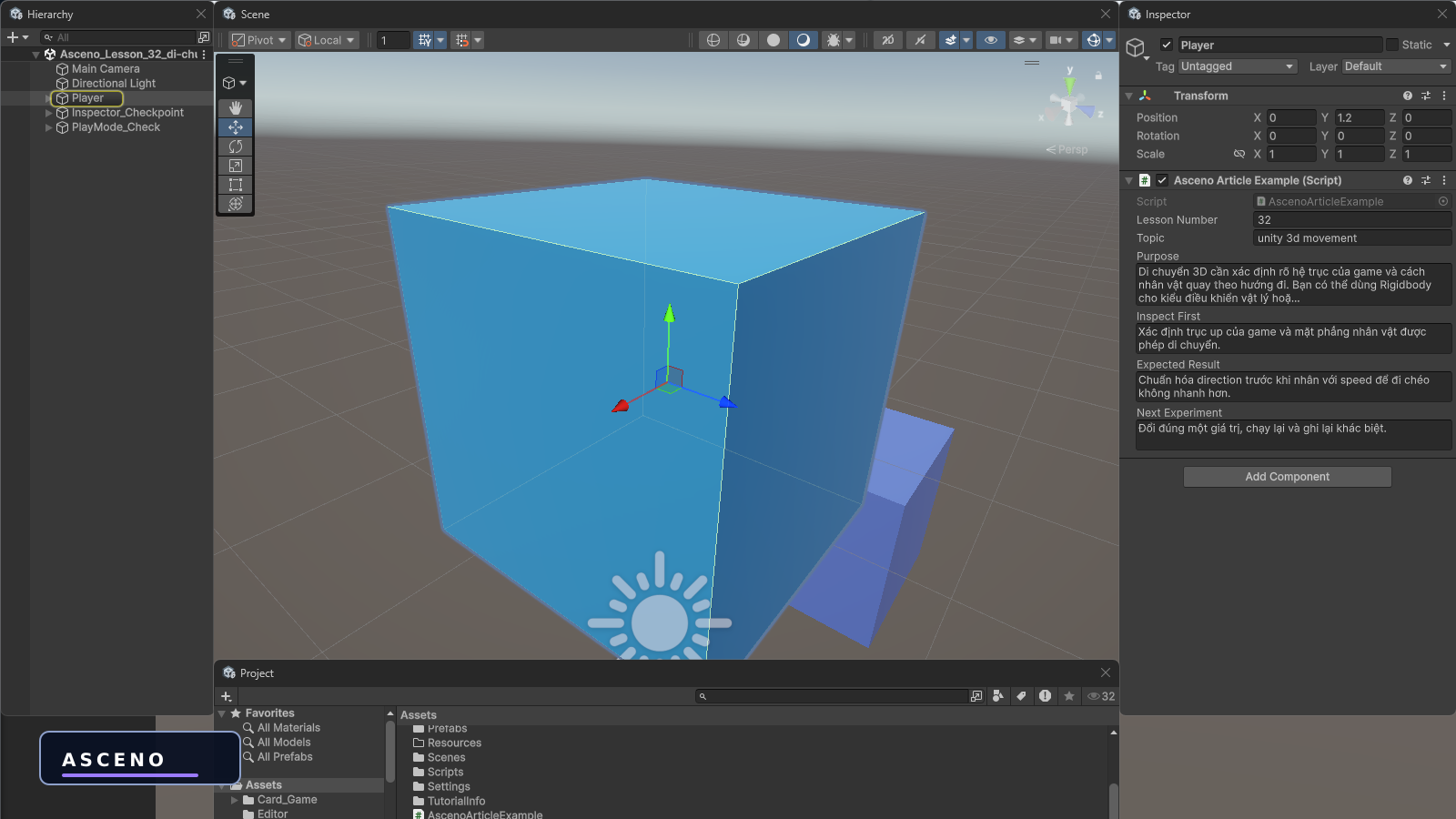Save search star icon in Project panel
Viewport: 1456px width, 819px height.
point(1069,696)
